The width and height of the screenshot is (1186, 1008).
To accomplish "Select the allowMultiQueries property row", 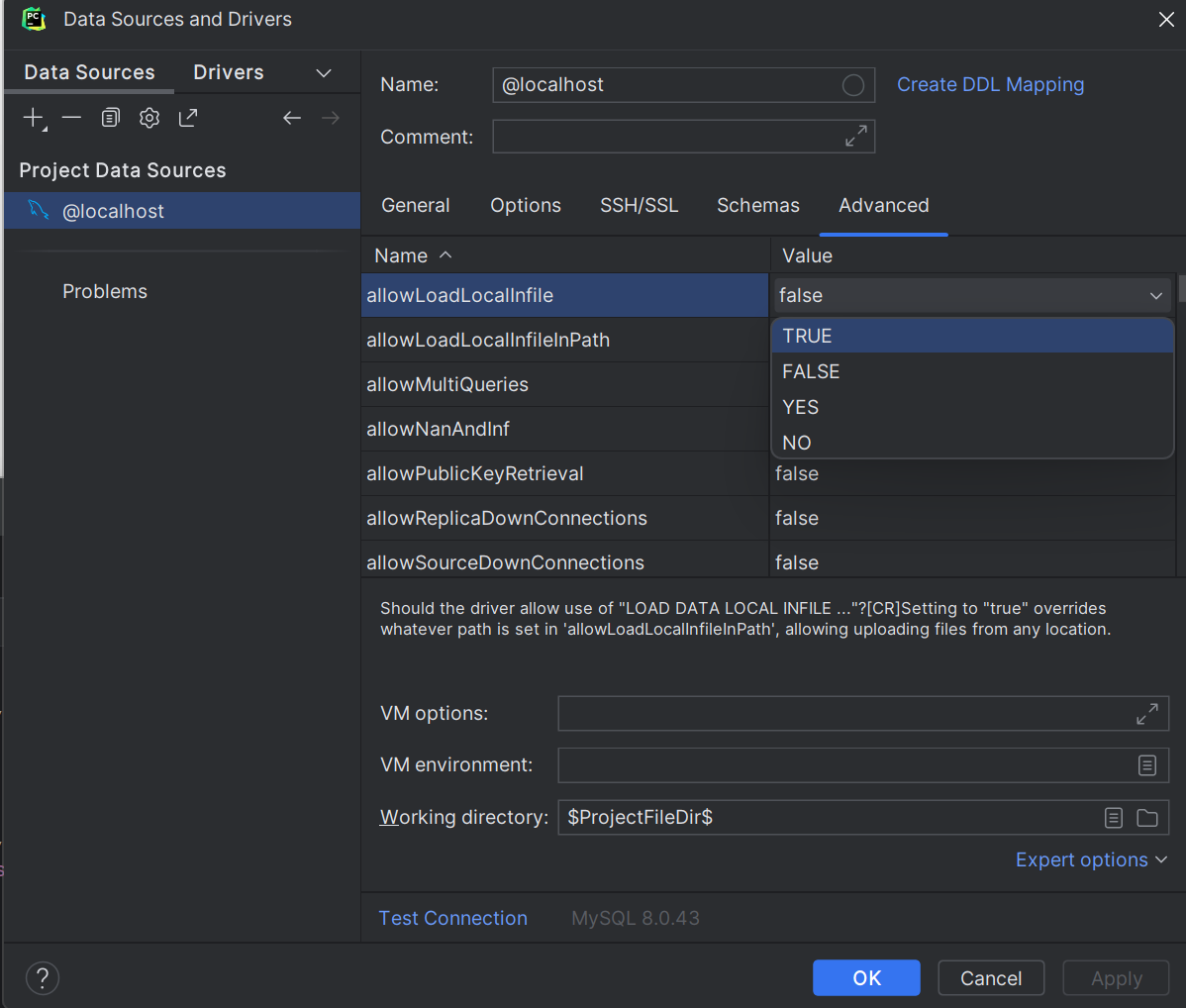I will coord(564,384).
